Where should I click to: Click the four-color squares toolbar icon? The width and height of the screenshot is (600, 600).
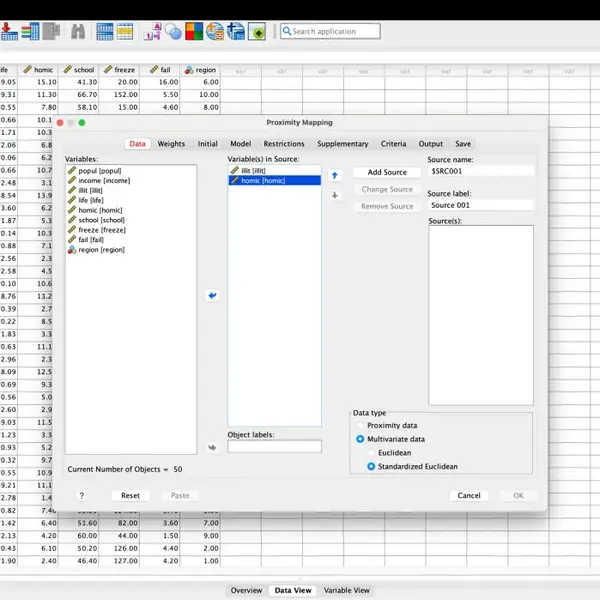[x=194, y=31]
